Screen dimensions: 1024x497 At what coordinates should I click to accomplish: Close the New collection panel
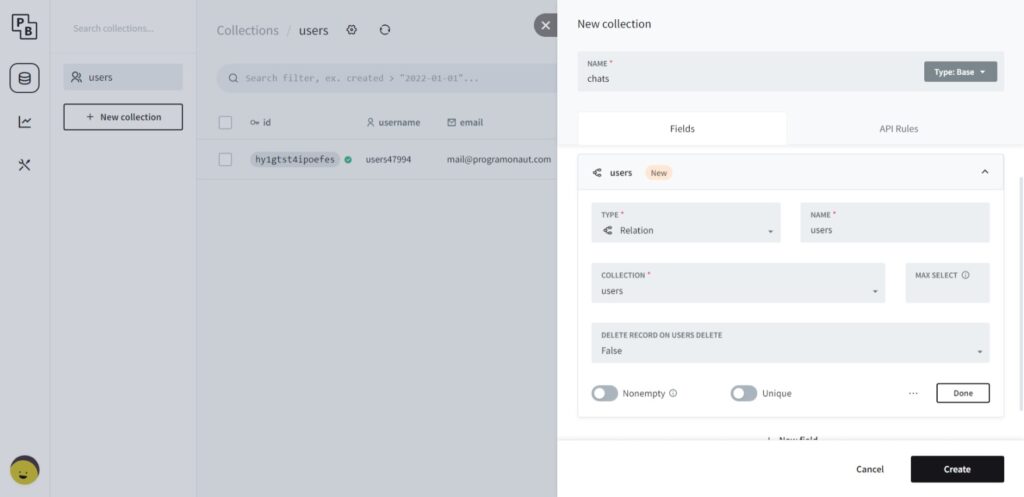coord(545,25)
